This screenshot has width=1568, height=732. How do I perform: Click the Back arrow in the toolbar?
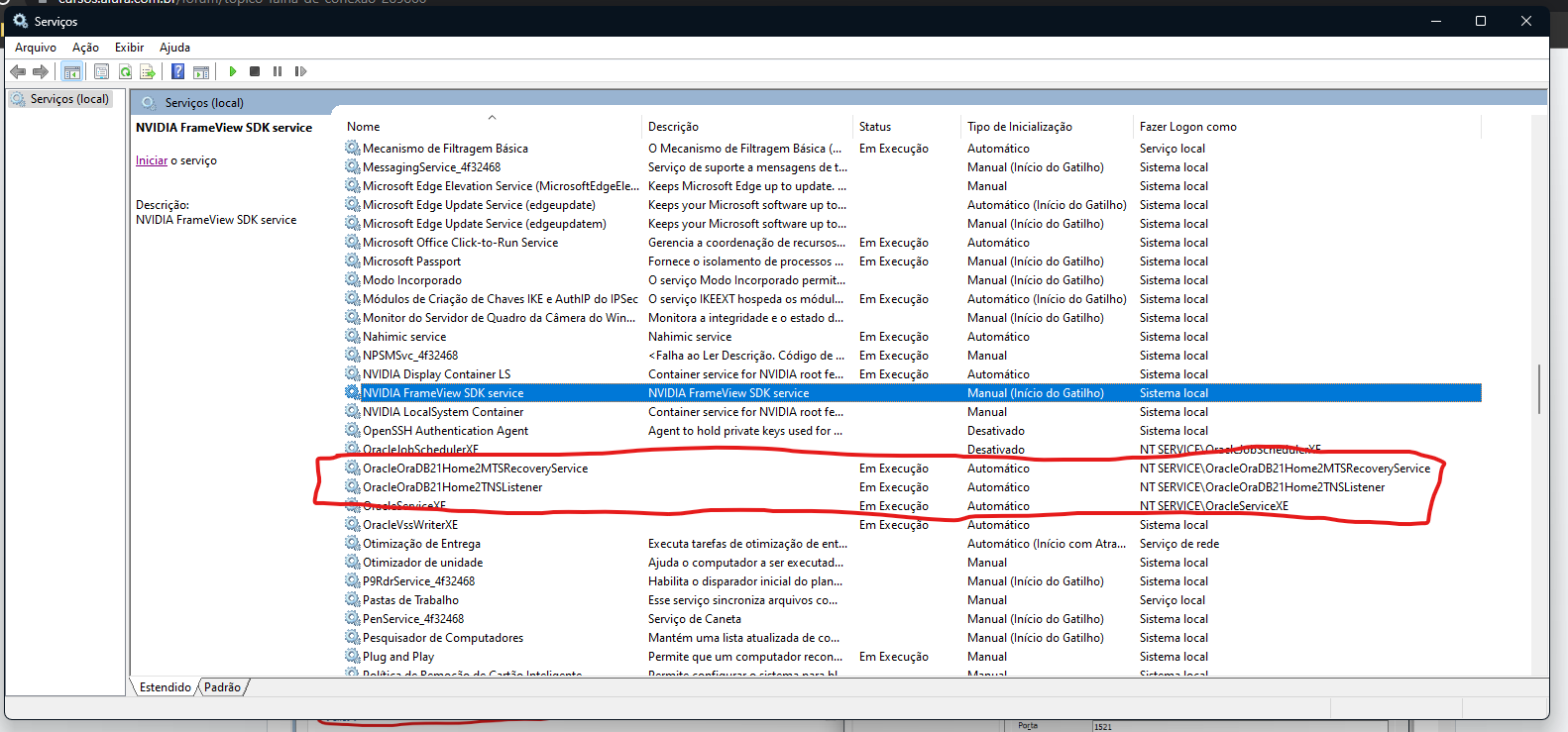coord(18,71)
